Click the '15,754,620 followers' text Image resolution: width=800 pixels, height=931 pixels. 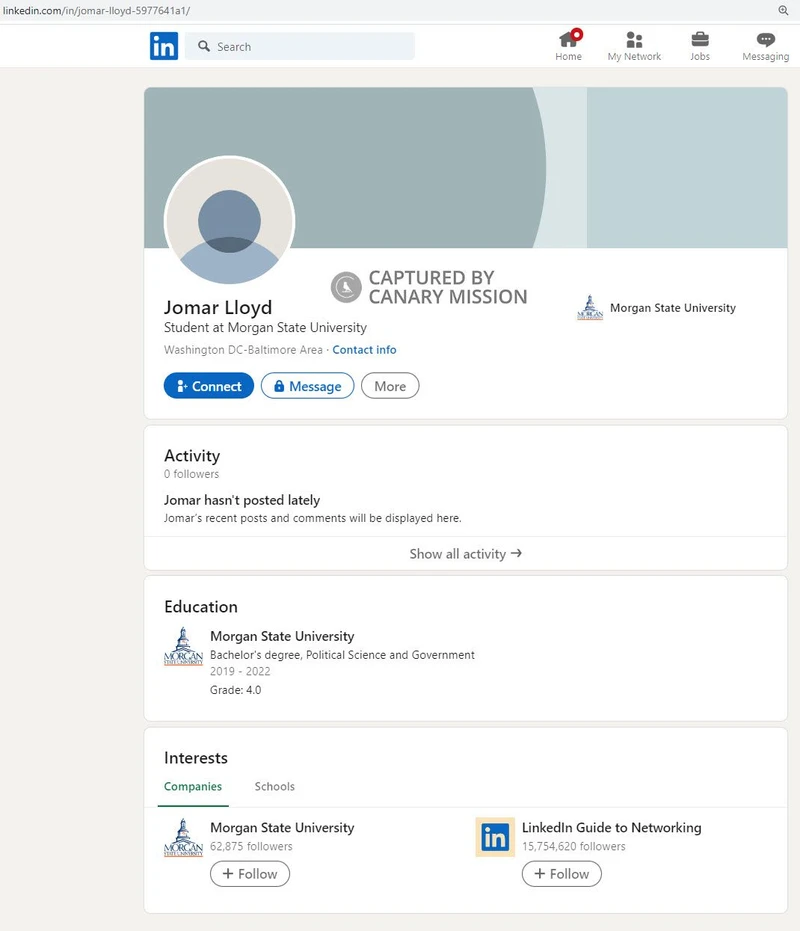click(574, 846)
